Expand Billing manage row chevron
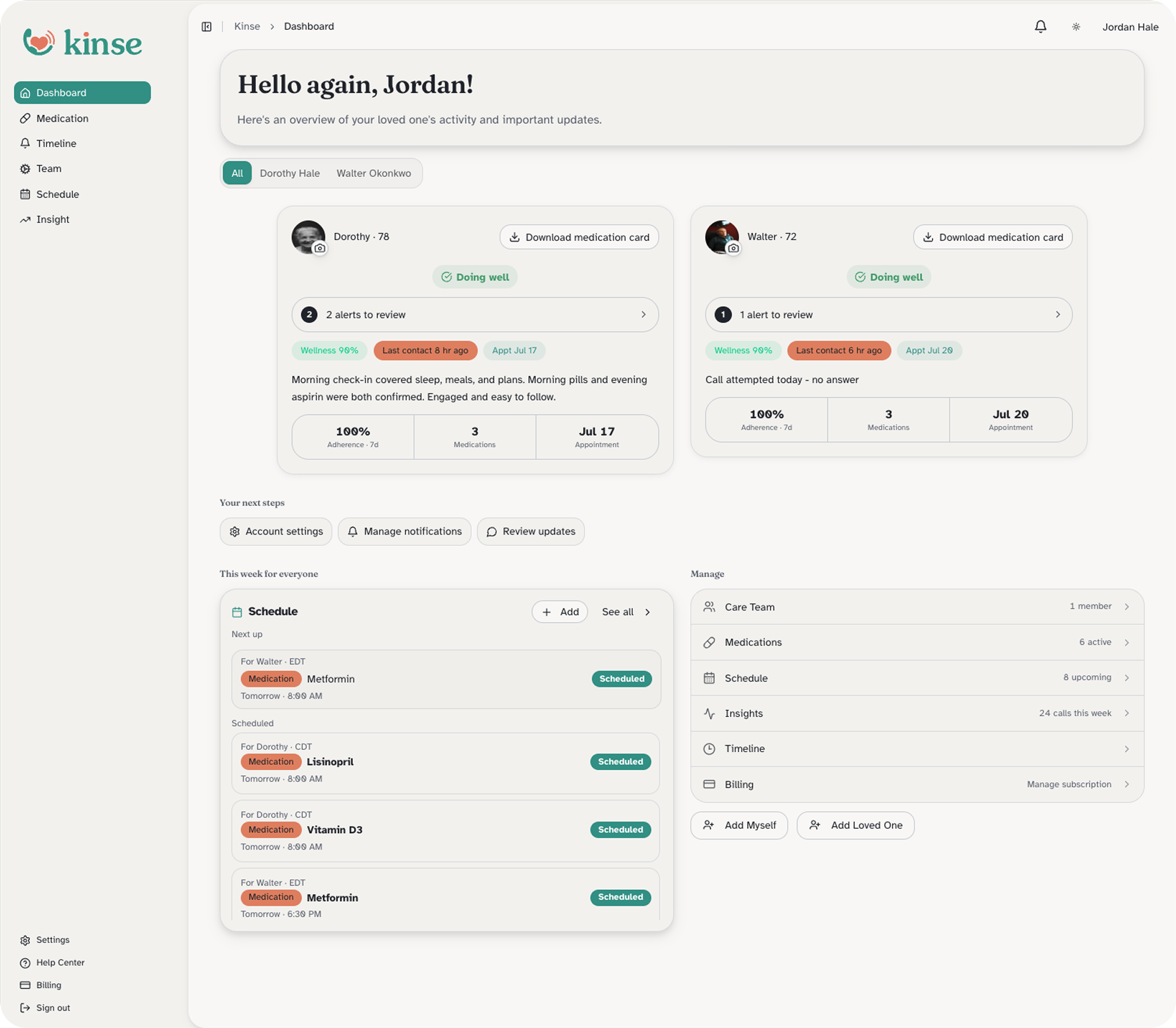 1126,784
